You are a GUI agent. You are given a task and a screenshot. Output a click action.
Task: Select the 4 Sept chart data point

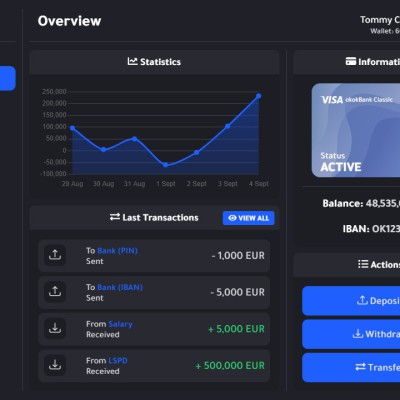pyautogui.click(x=259, y=96)
